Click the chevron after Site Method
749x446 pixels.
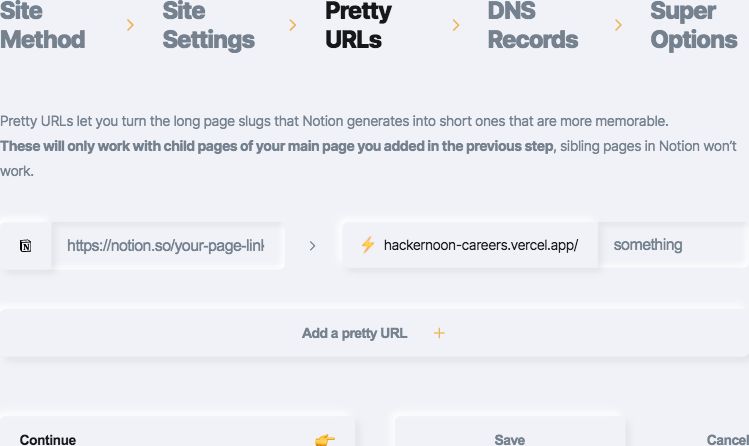(x=130, y=25)
